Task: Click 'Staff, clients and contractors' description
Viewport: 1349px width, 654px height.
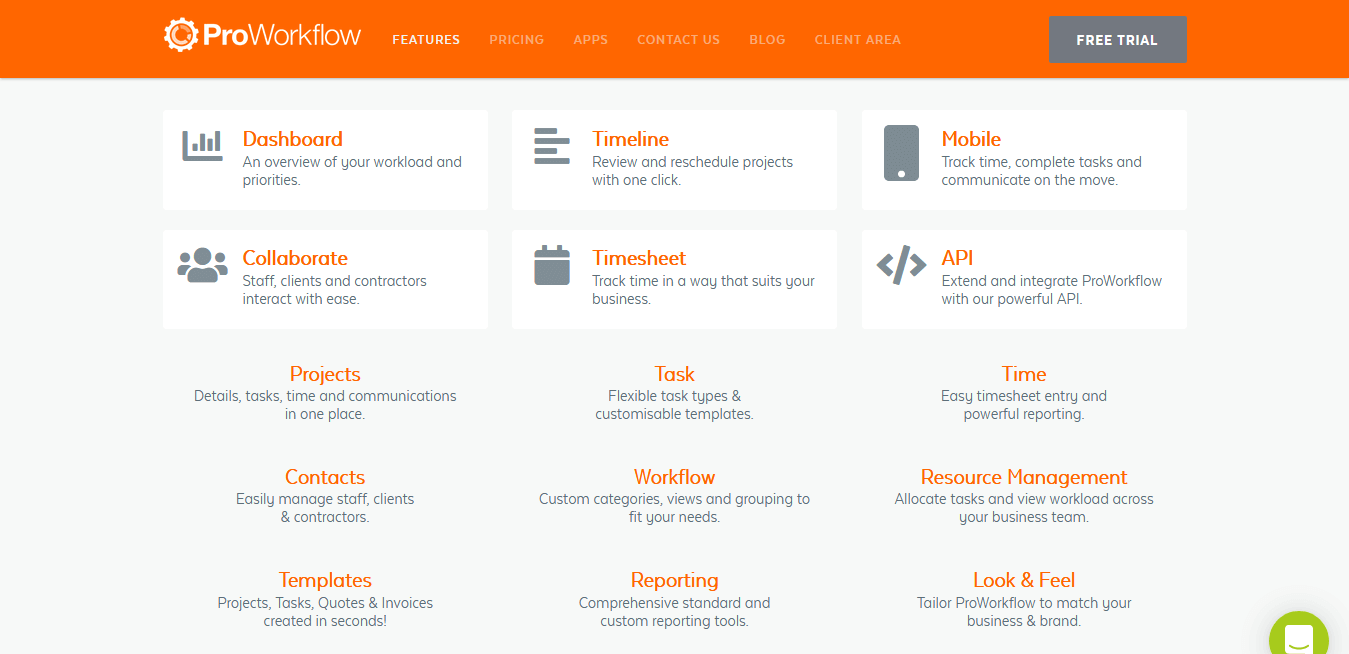Action: click(x=334, y=290)
